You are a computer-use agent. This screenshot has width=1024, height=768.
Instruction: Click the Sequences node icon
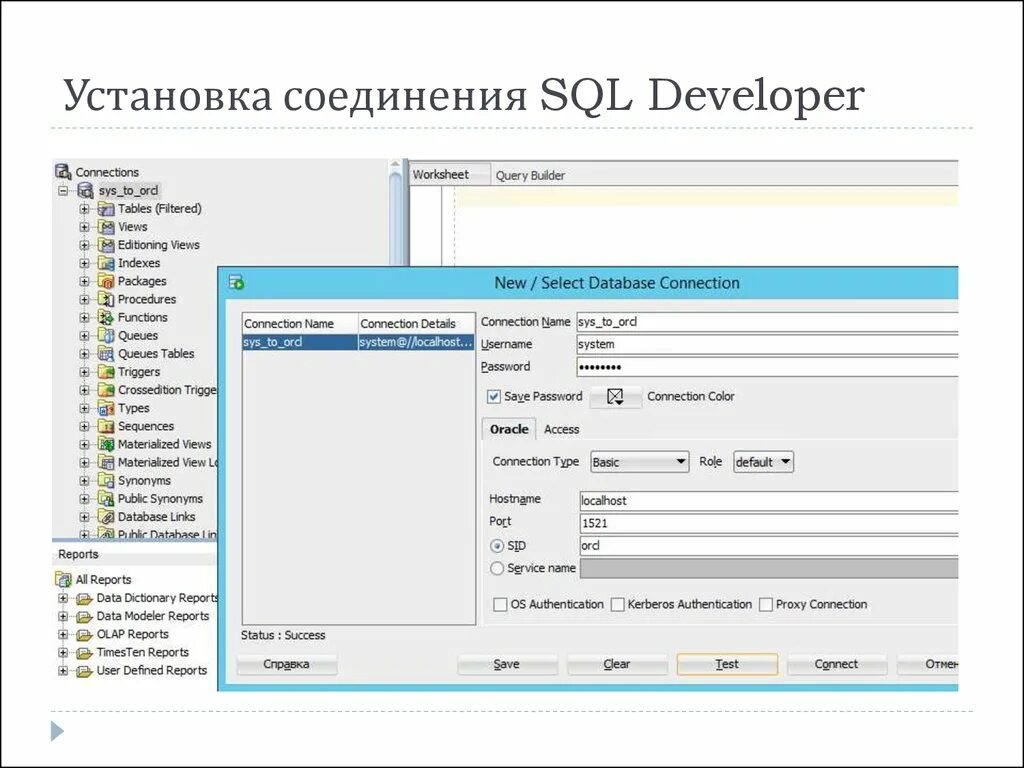106,426
